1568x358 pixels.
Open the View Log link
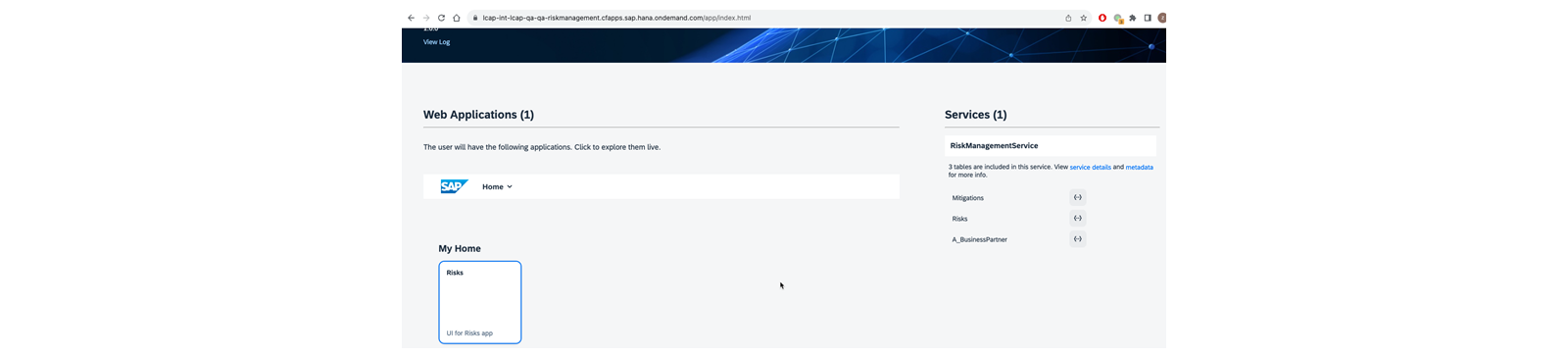coord(437,42)
